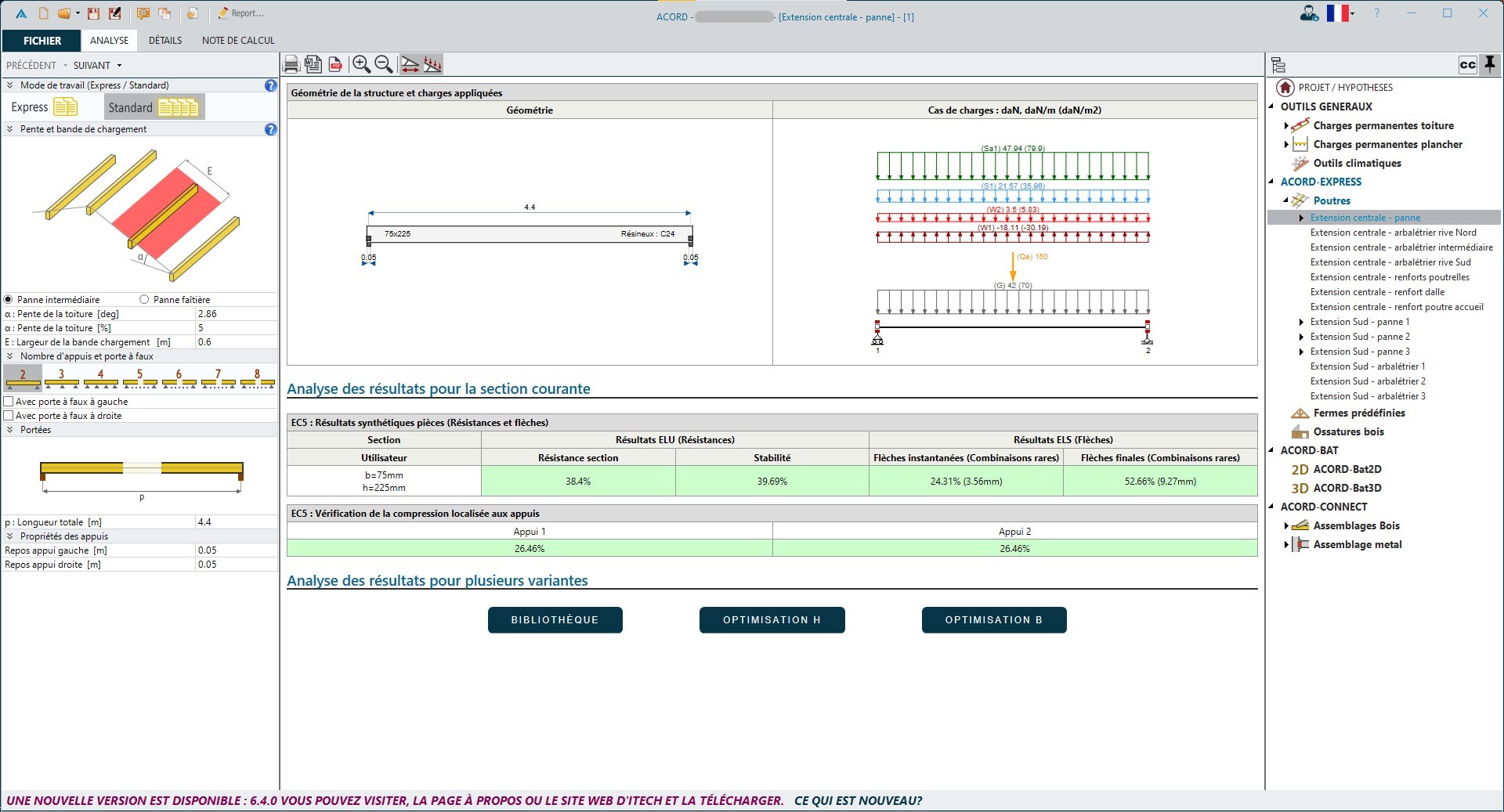Edit the Pente de la toiture [deg] value

[x=237, y=314]
